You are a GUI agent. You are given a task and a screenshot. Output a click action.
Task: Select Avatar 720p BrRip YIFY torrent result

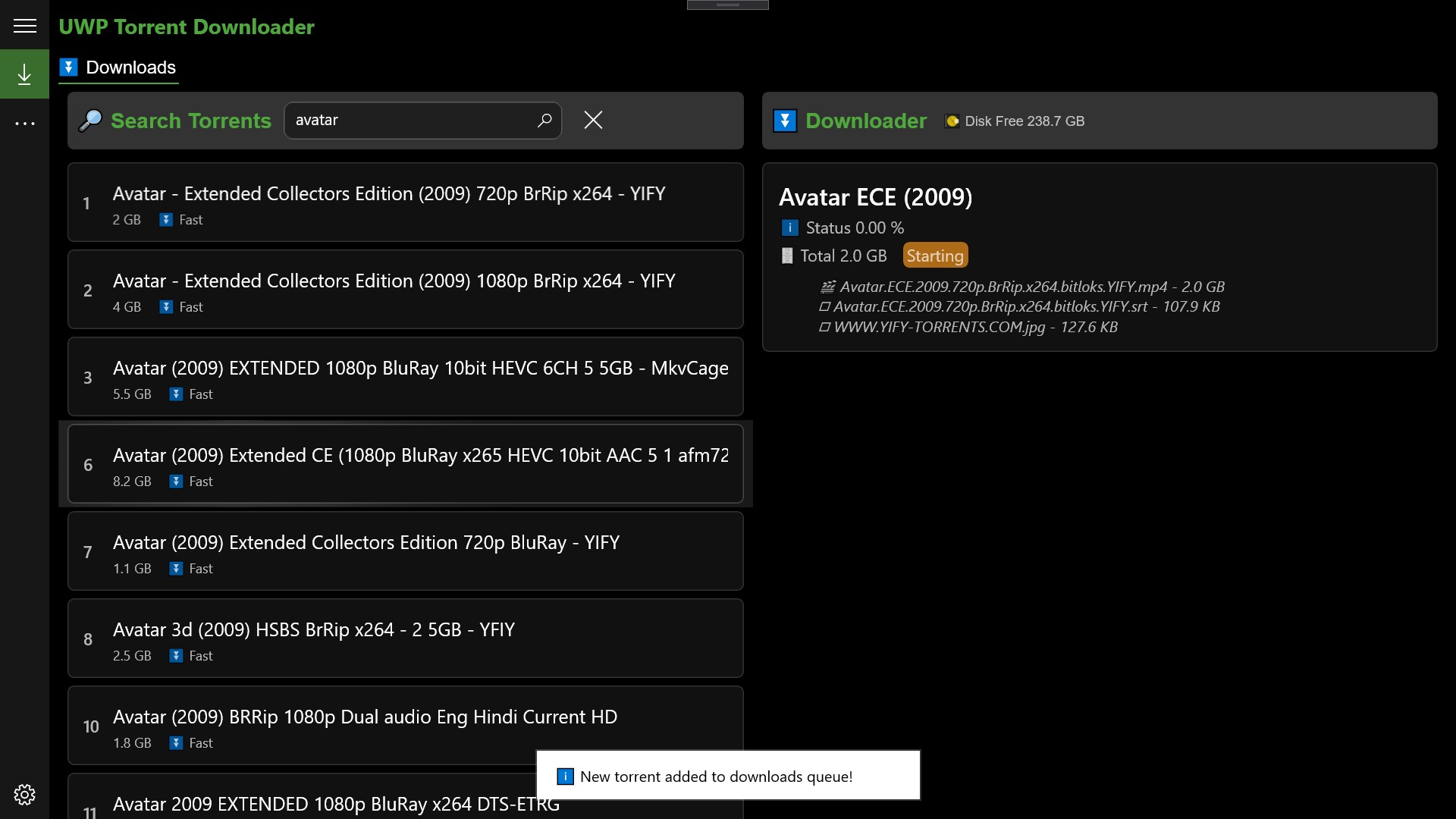click(406, 203)
